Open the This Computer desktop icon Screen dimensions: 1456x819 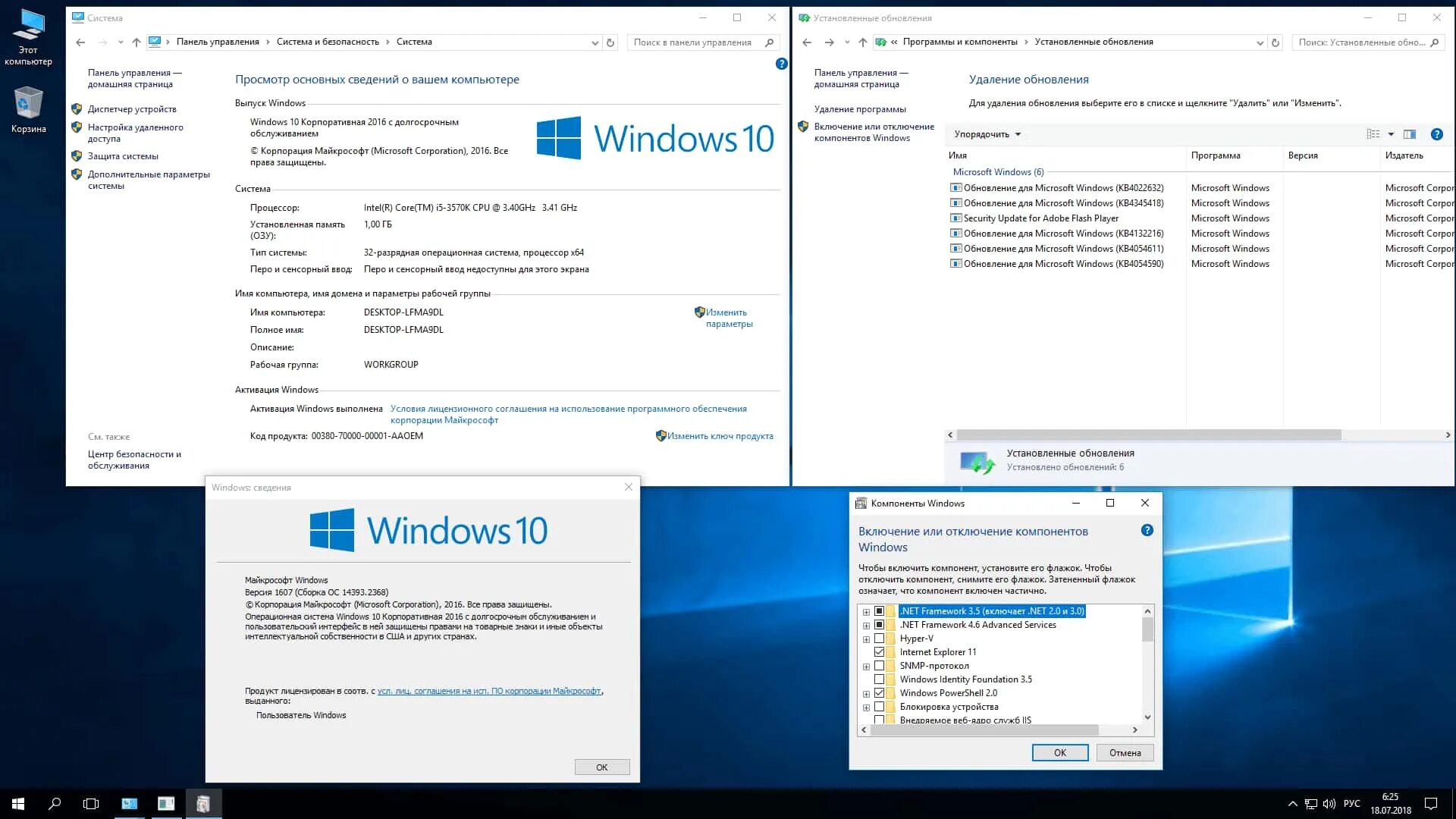pyautogui.click(x=29, y=36)
